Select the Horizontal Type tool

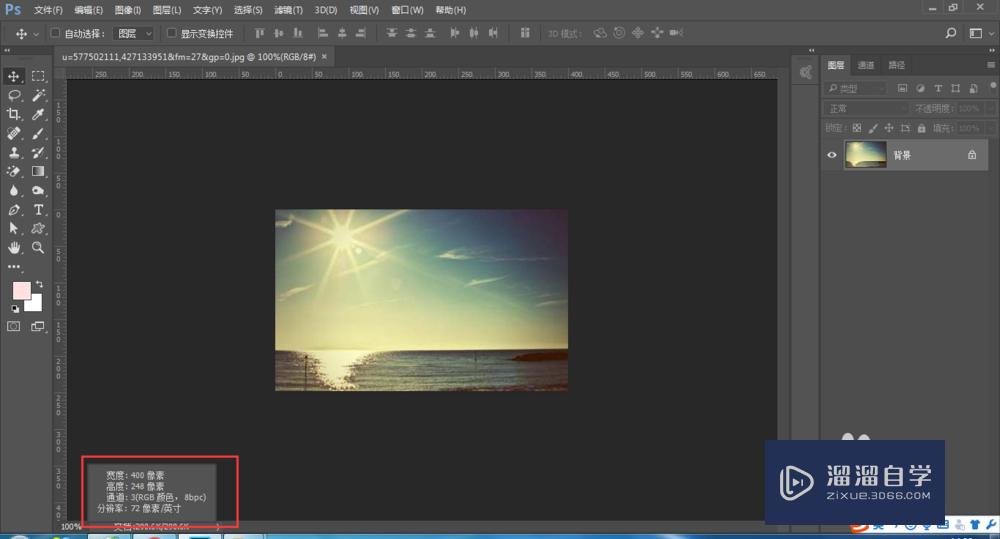[39, 209]
